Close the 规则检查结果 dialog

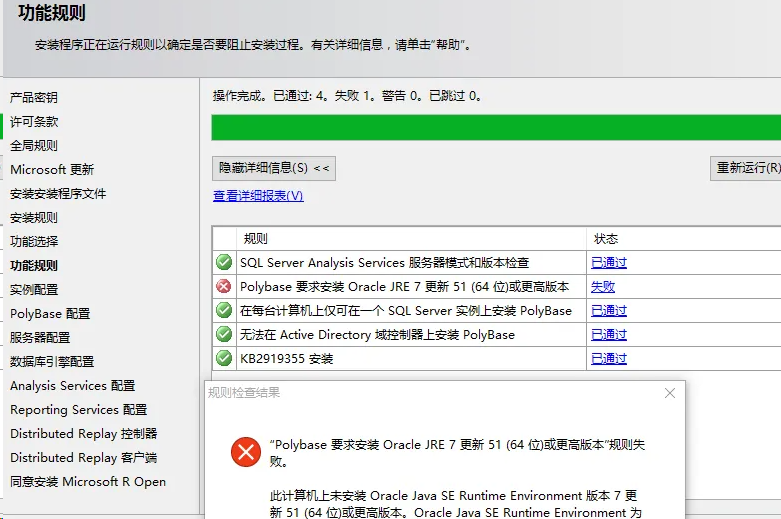pyautogui.click(x=670, y=393)
